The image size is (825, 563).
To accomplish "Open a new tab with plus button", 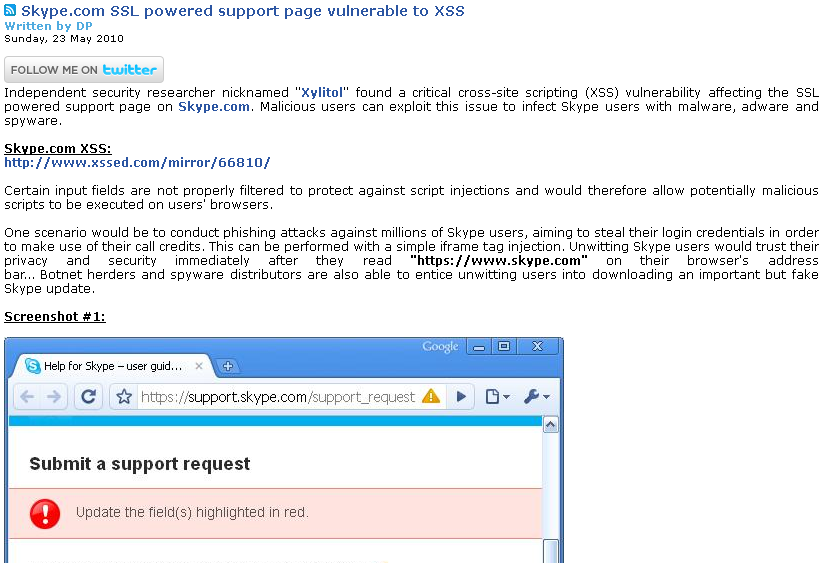I will pyautogui.click(x=227, y=366).
